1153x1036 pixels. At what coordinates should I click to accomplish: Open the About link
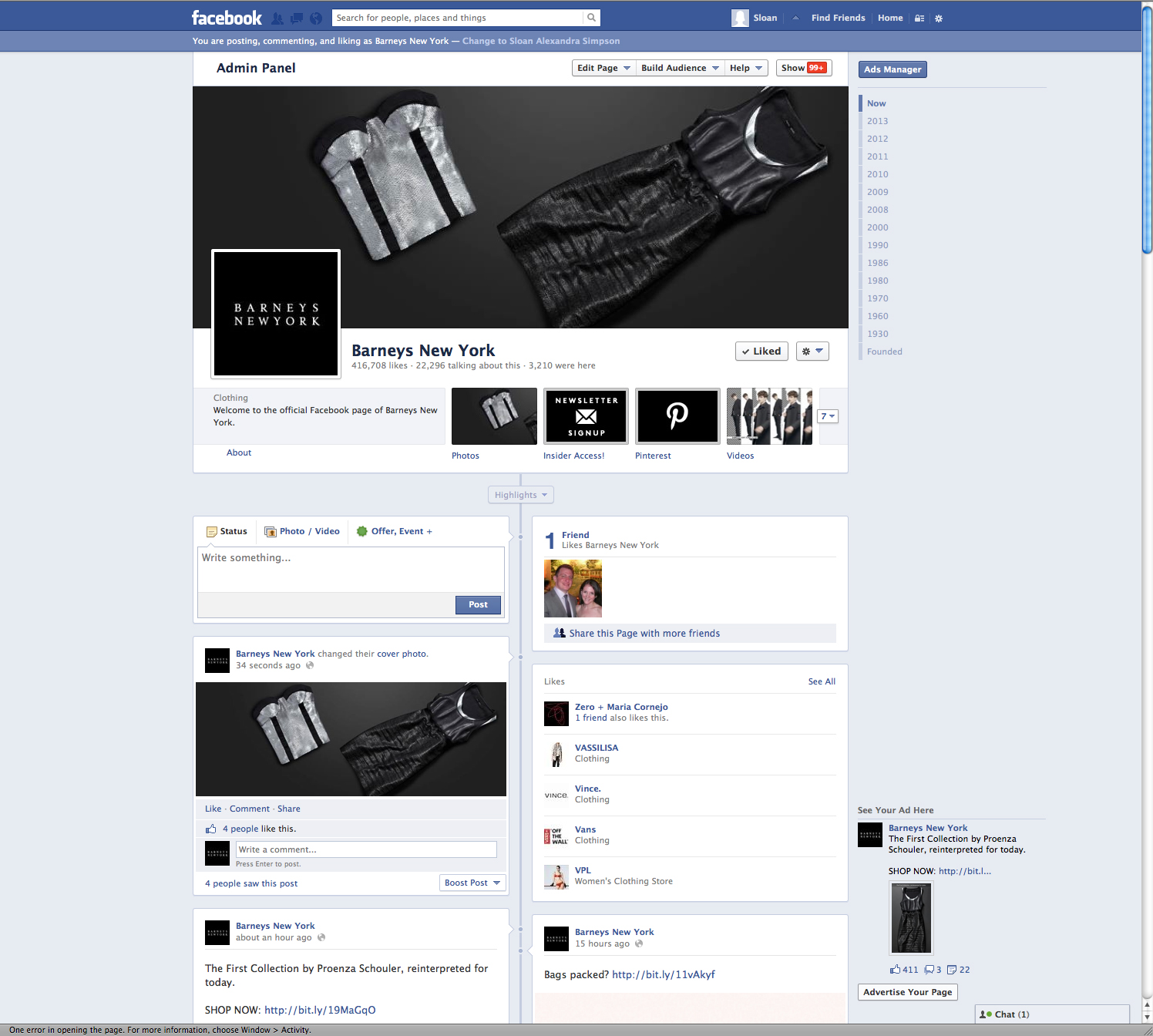[239, 452]
